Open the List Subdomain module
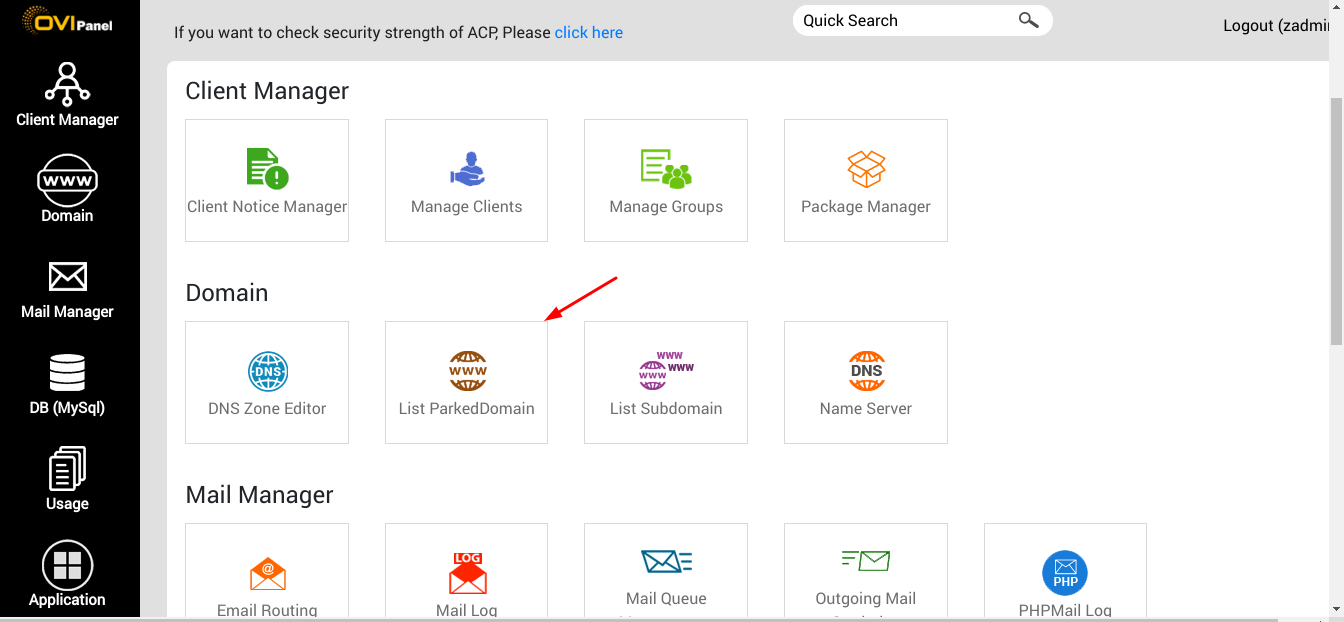Image resolution: width=1344 pixels, height=622 pixels. (x=666, y=383)
